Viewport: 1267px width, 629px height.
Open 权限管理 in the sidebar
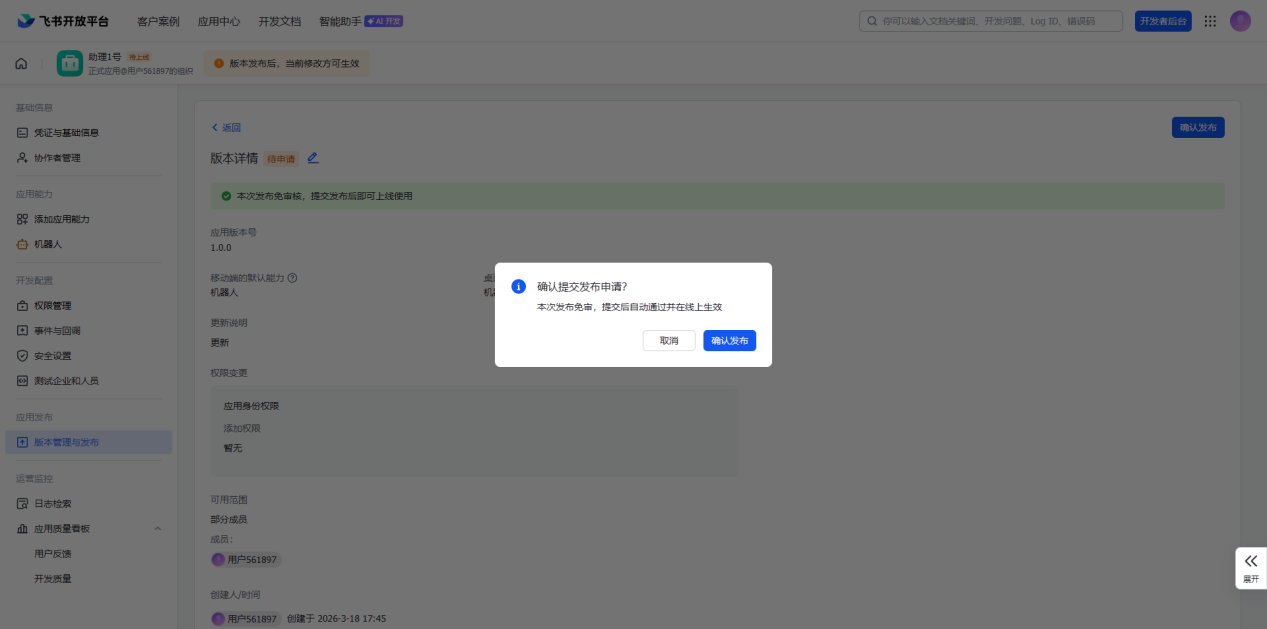tap(52, 306)
